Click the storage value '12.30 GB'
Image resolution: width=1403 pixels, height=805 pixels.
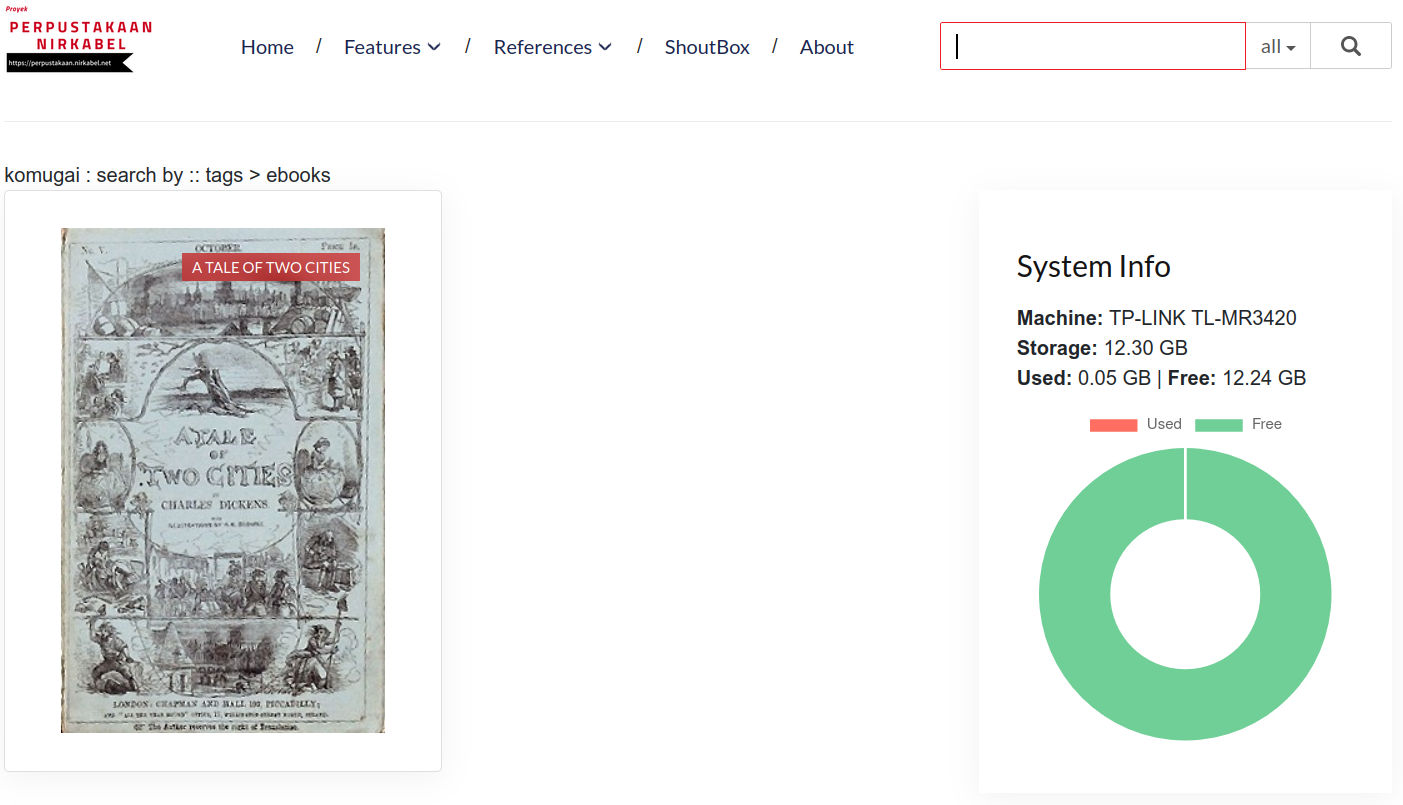(x=1146, y=348)
